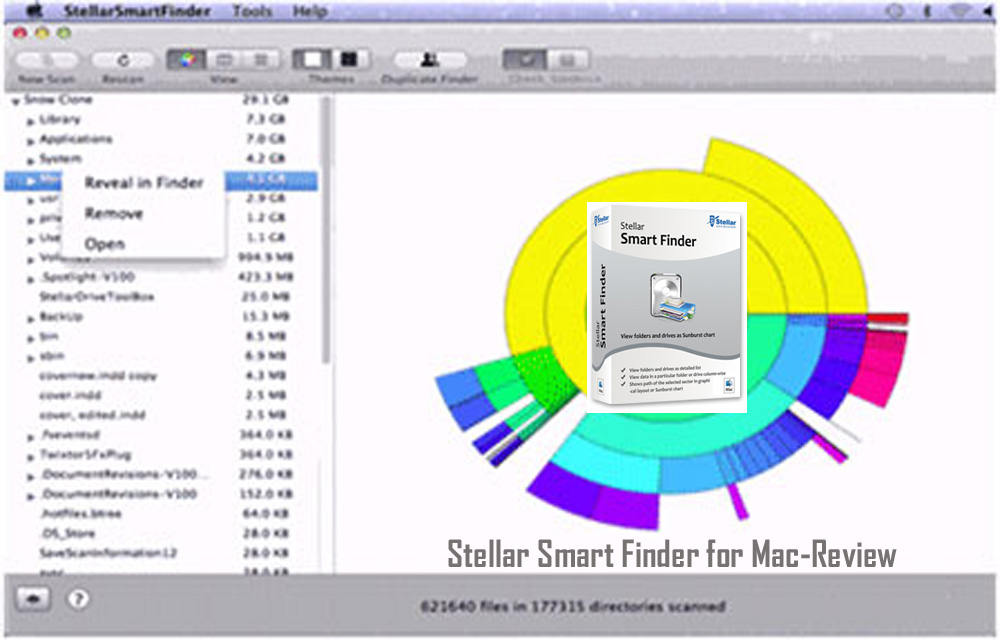
Task: Open the Duplicate Finder tool
Action: (429, 60)
